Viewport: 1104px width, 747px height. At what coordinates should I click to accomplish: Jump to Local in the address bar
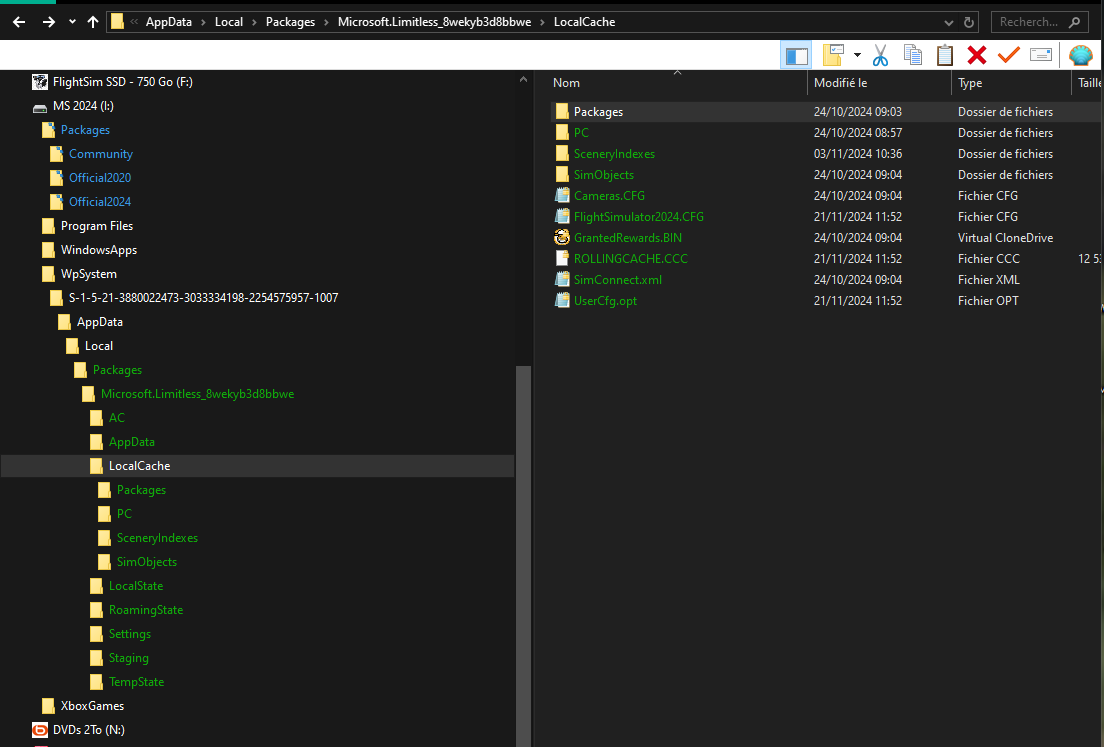(x=229, y=22)
